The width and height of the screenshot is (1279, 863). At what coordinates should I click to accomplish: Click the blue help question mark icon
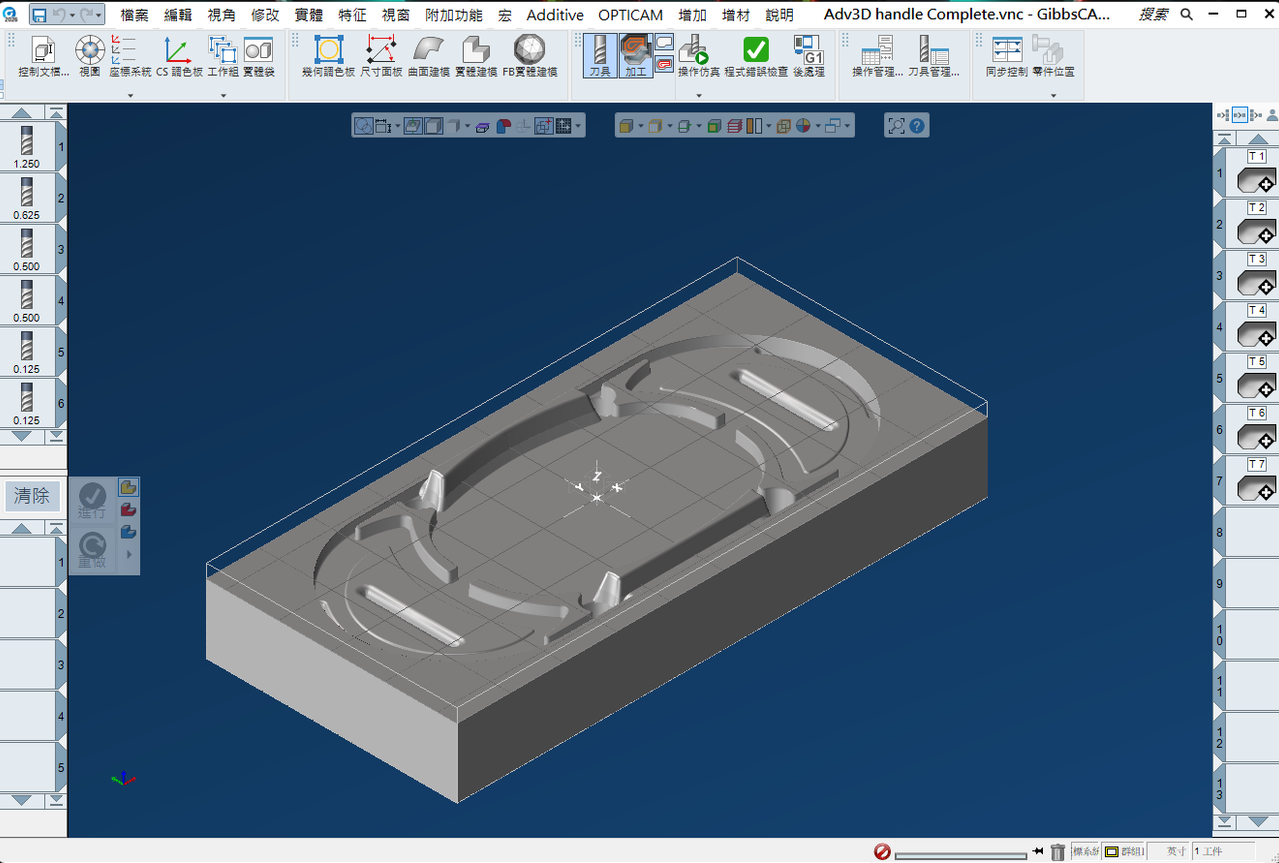918,126
